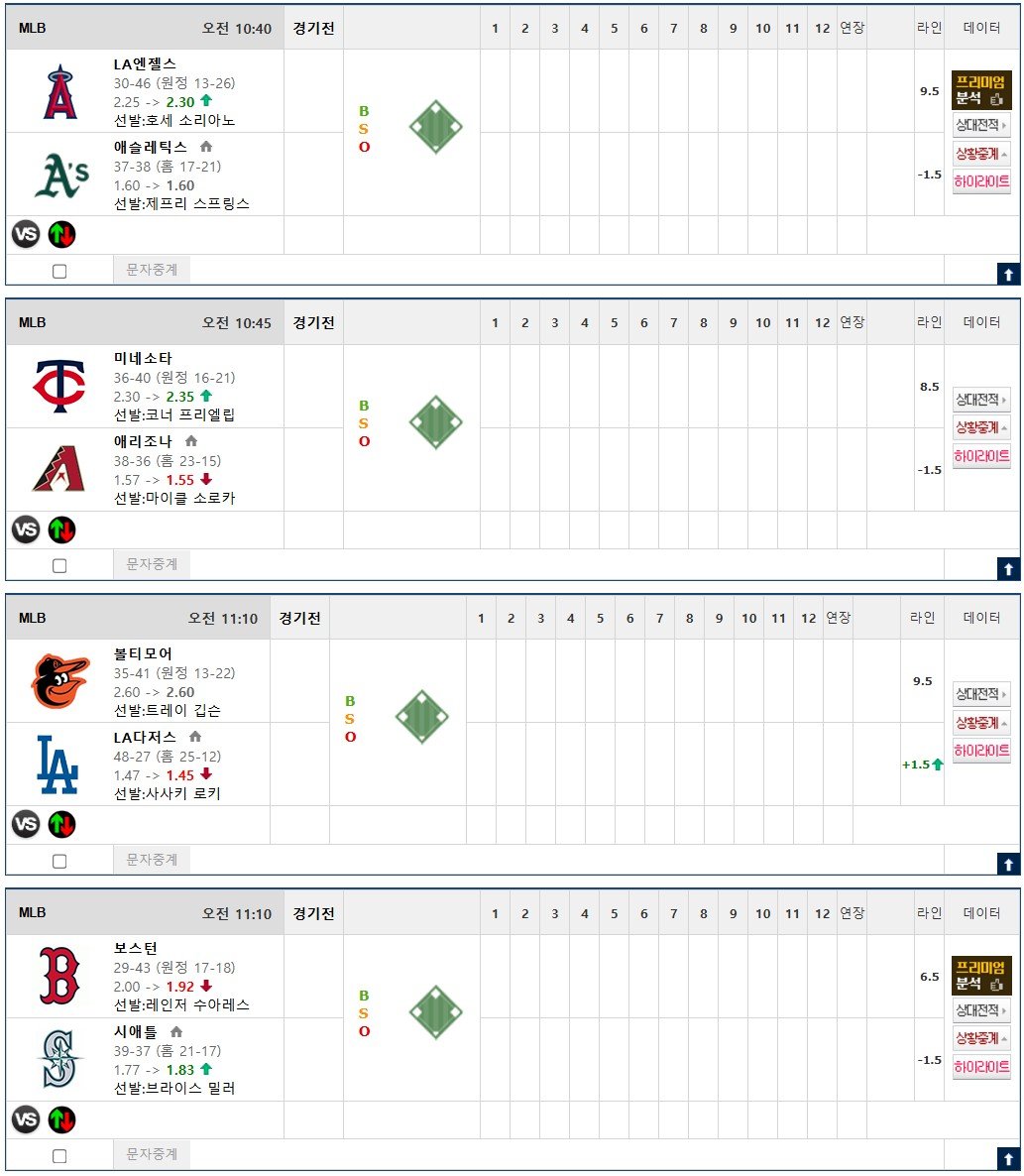Screen dimensions: 1024x1176
Task: Check the checkbox for LA Angels game
Action: [x=59, y=271]
